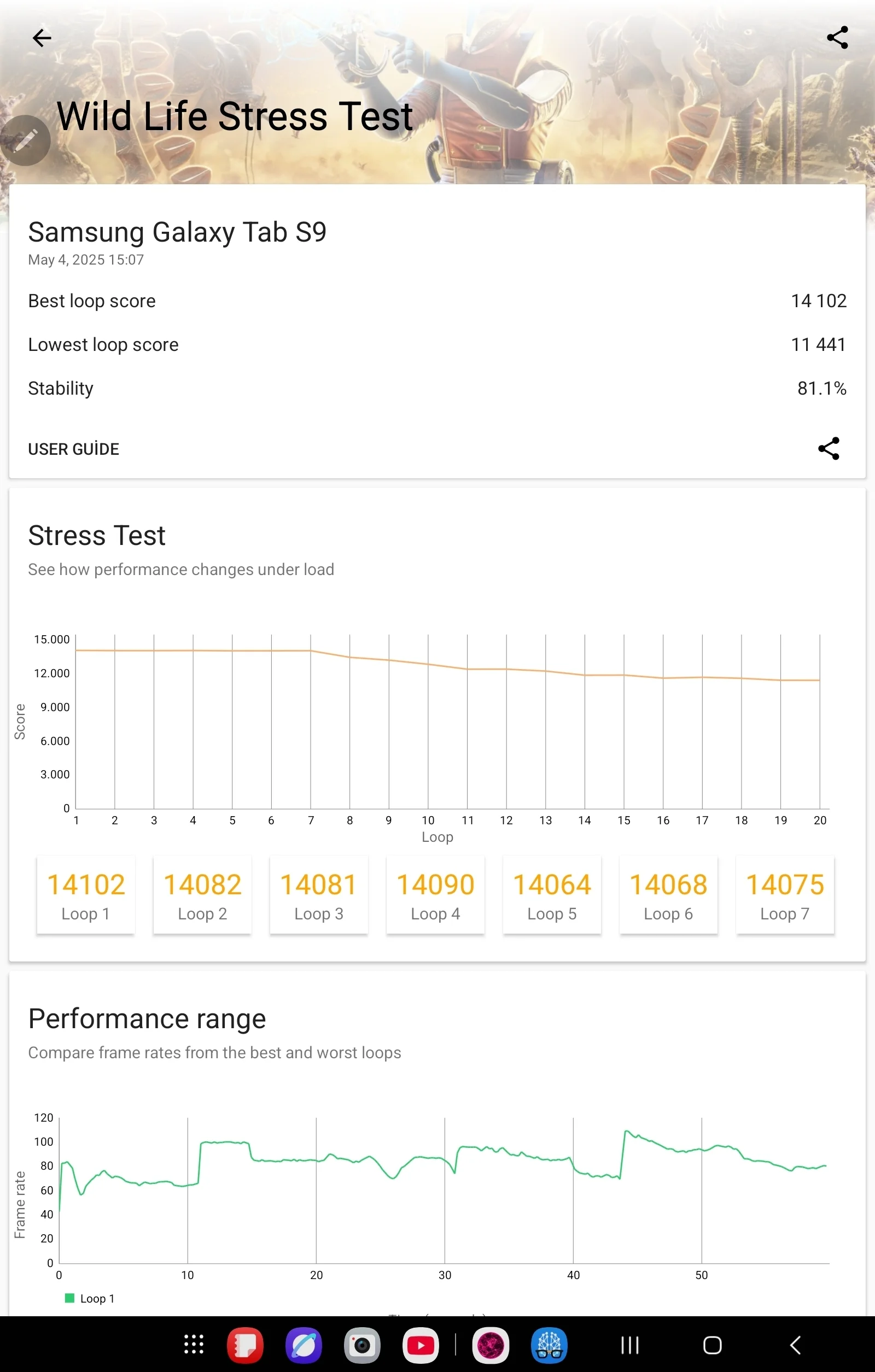The width and height of the screenshot is (875, 1372).
Task: Tap the share icon in the header
Action: point(837,38)
